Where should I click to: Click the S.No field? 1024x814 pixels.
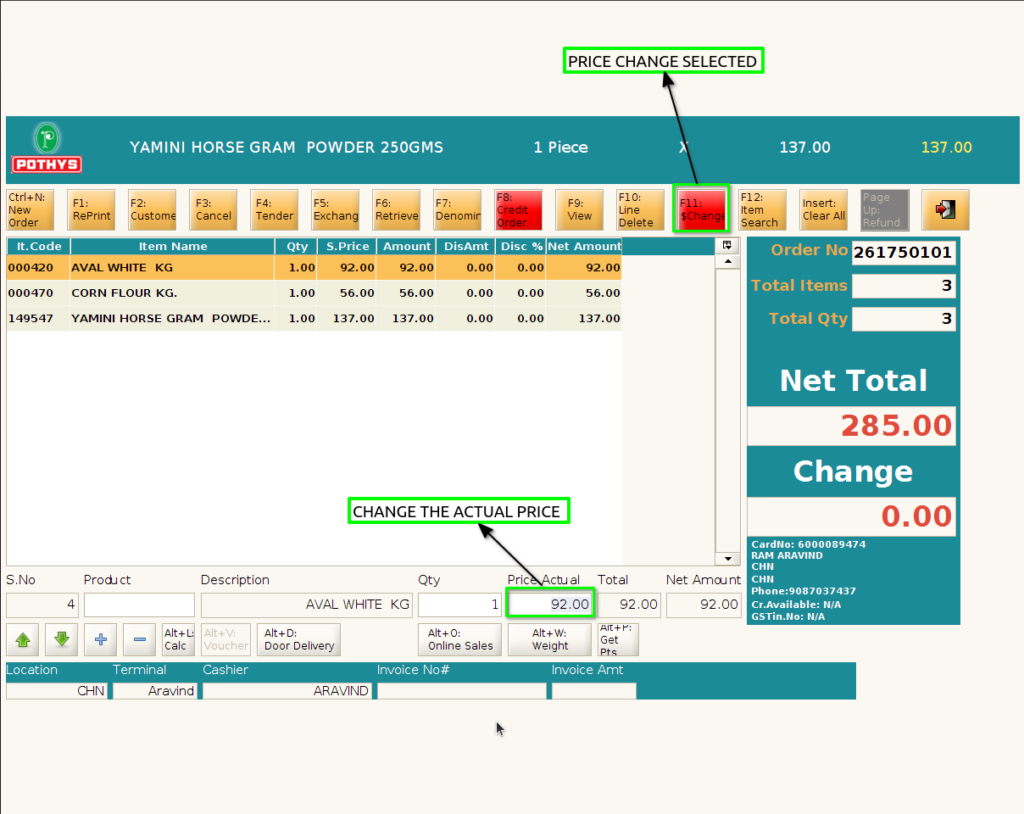(42, 604)
